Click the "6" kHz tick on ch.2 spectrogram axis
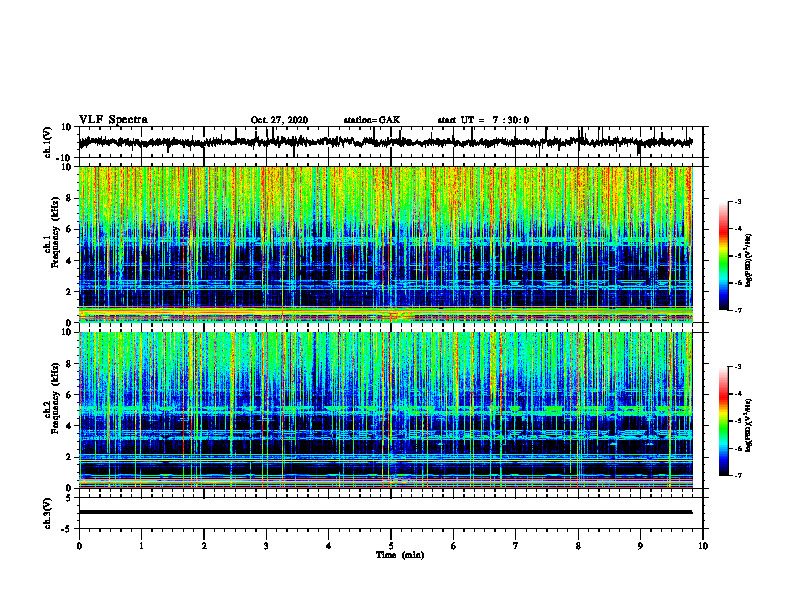Image resolution: width=792 pixels, height=612 pixels. coord(69,395)
